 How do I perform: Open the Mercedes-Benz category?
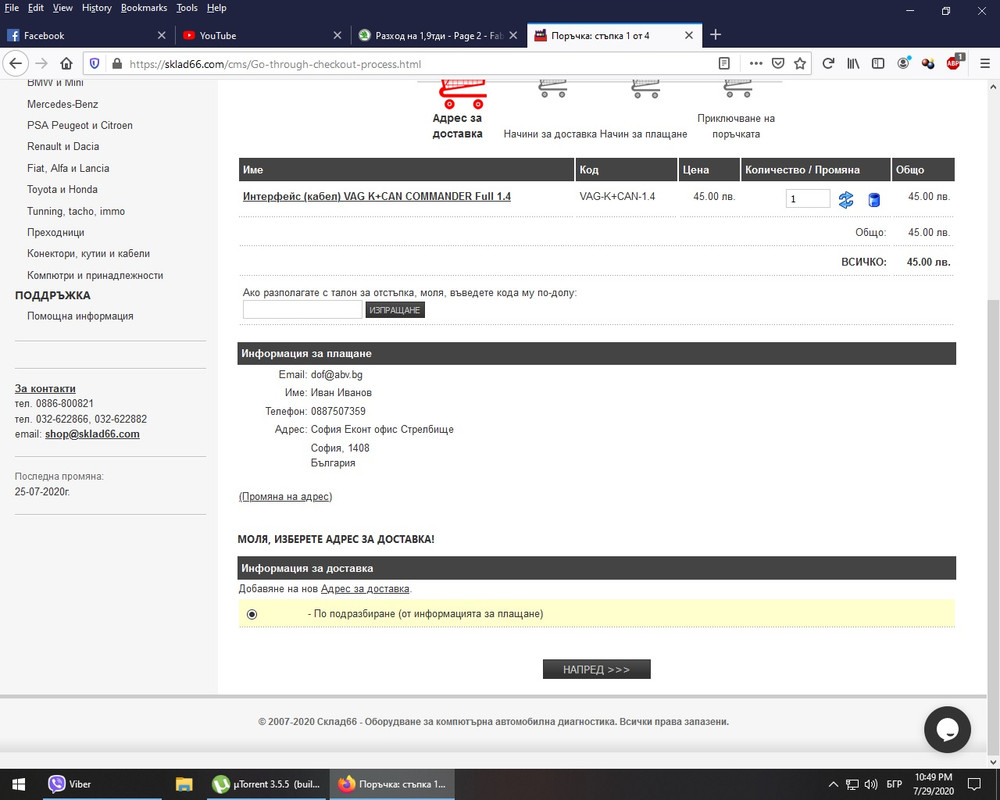(x=62, y=104)
